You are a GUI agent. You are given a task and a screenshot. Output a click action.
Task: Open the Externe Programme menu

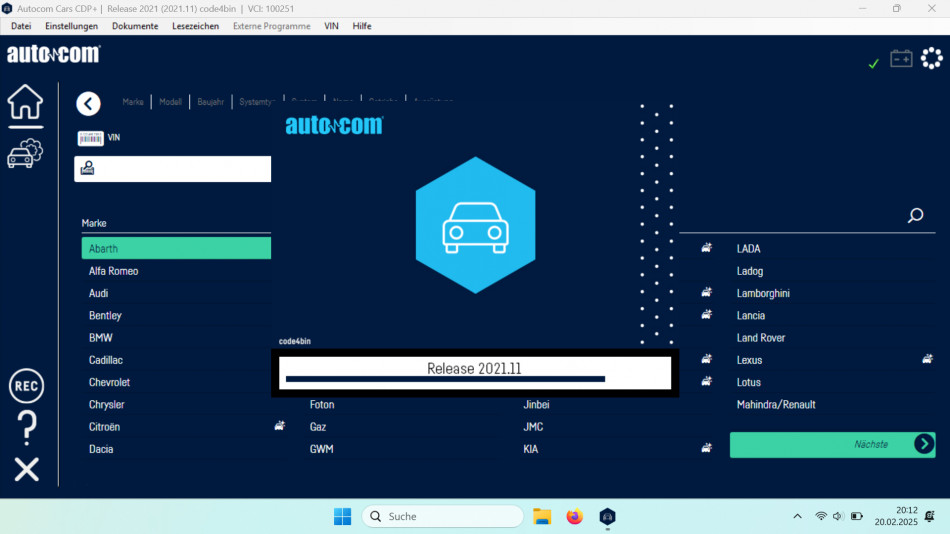point(271,26)
